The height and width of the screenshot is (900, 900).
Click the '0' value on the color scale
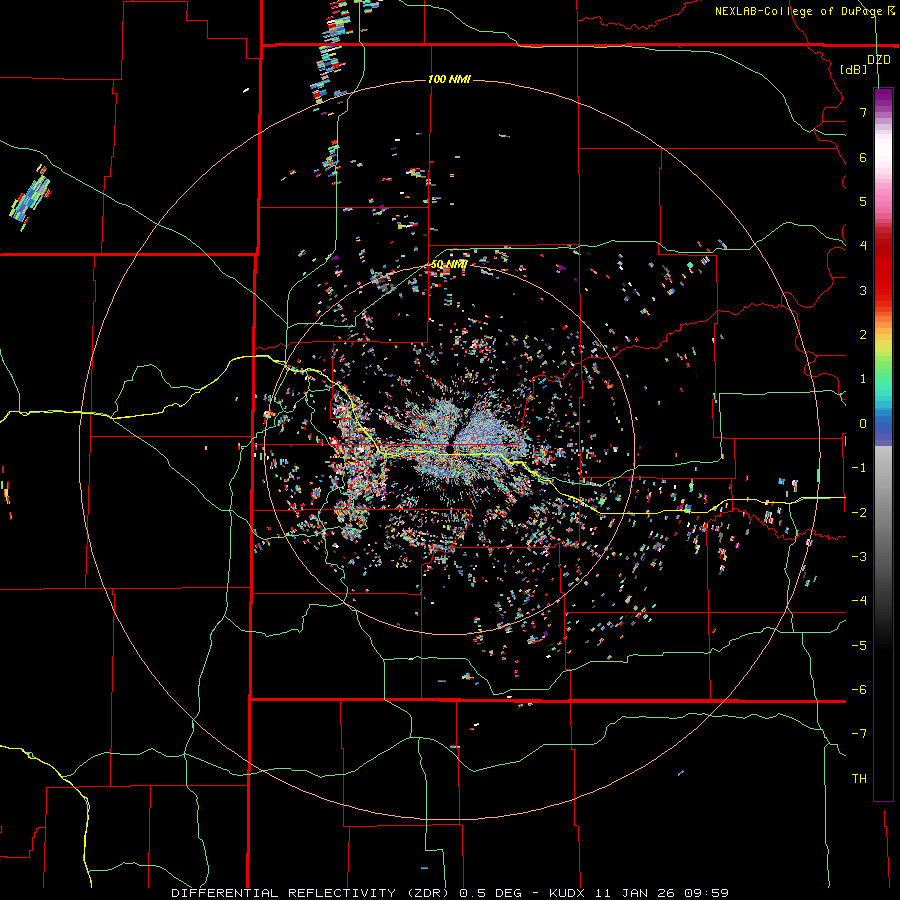(863, 424)
